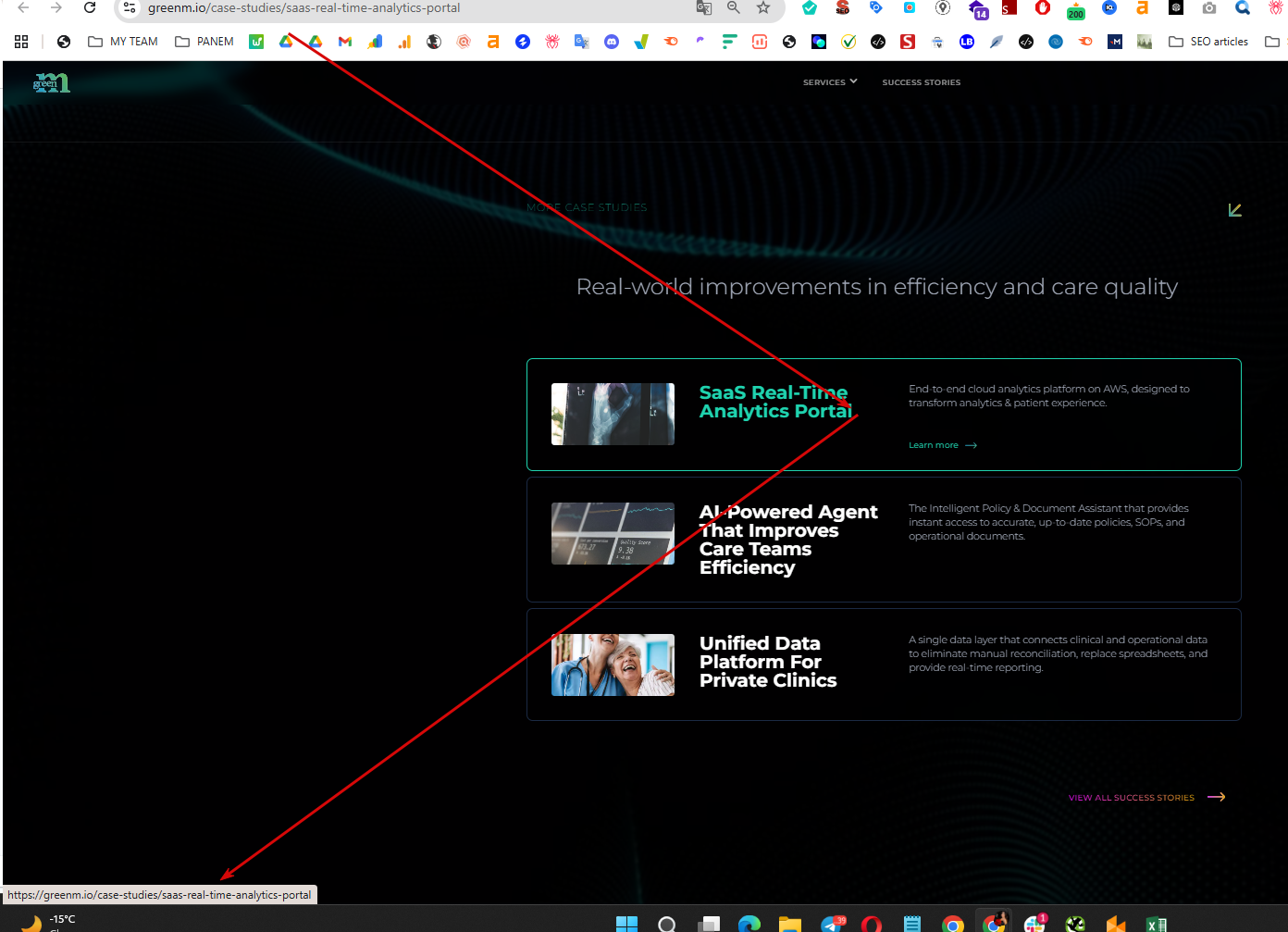Open the Google Analytics orange bars bookmark
The image size is (1288, 932).
pyautogui.click(x=404, y=42)
